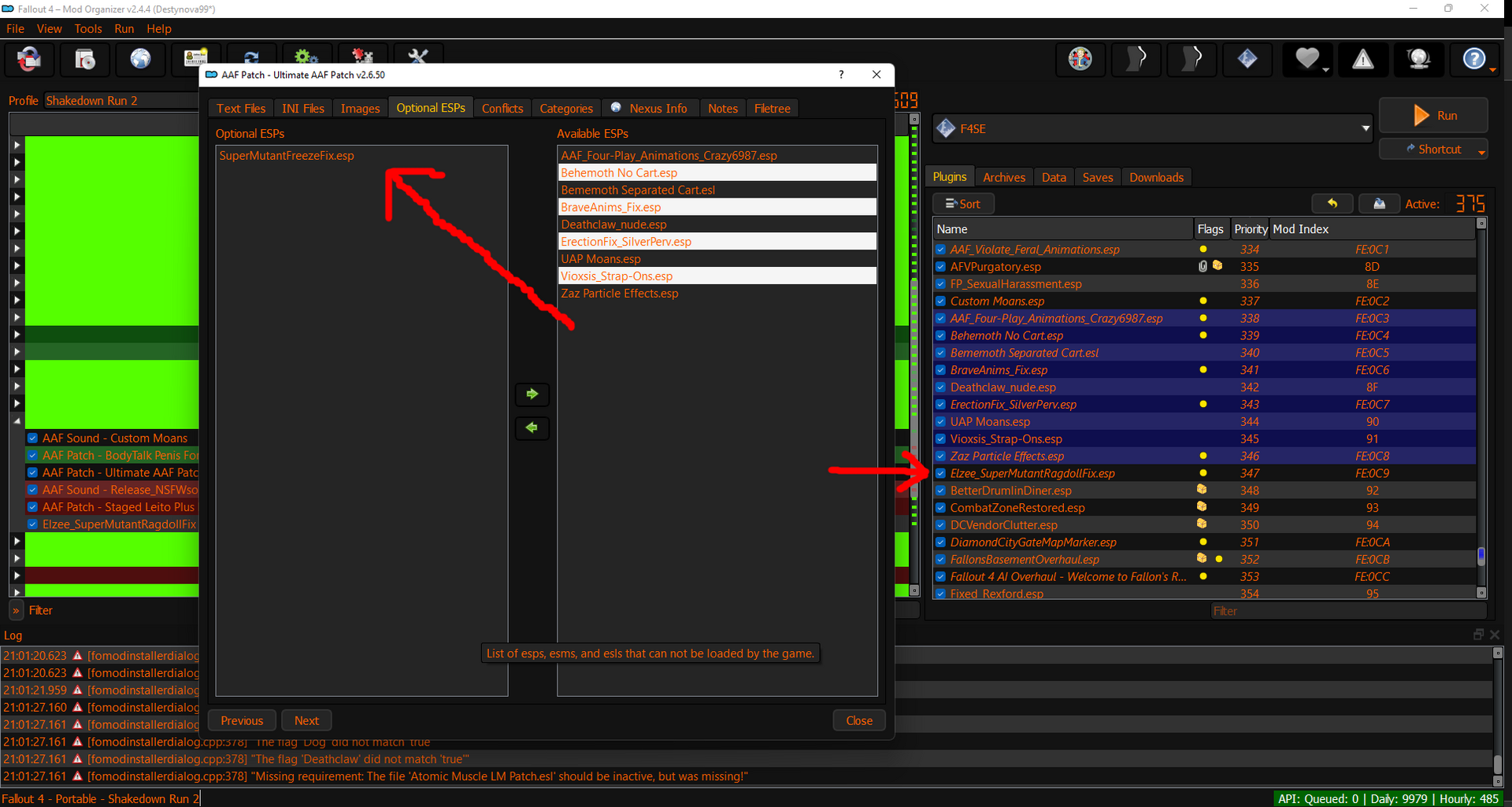
Task: Toggle AAF Sound - Custom Moans mod checkbox
Action: pos(32,438)
